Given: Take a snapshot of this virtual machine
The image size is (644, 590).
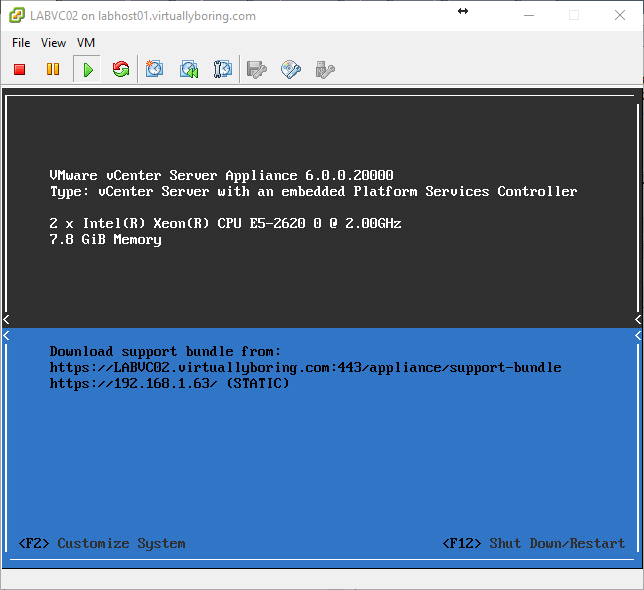Looking at the screenshot, I should (154, 69).
